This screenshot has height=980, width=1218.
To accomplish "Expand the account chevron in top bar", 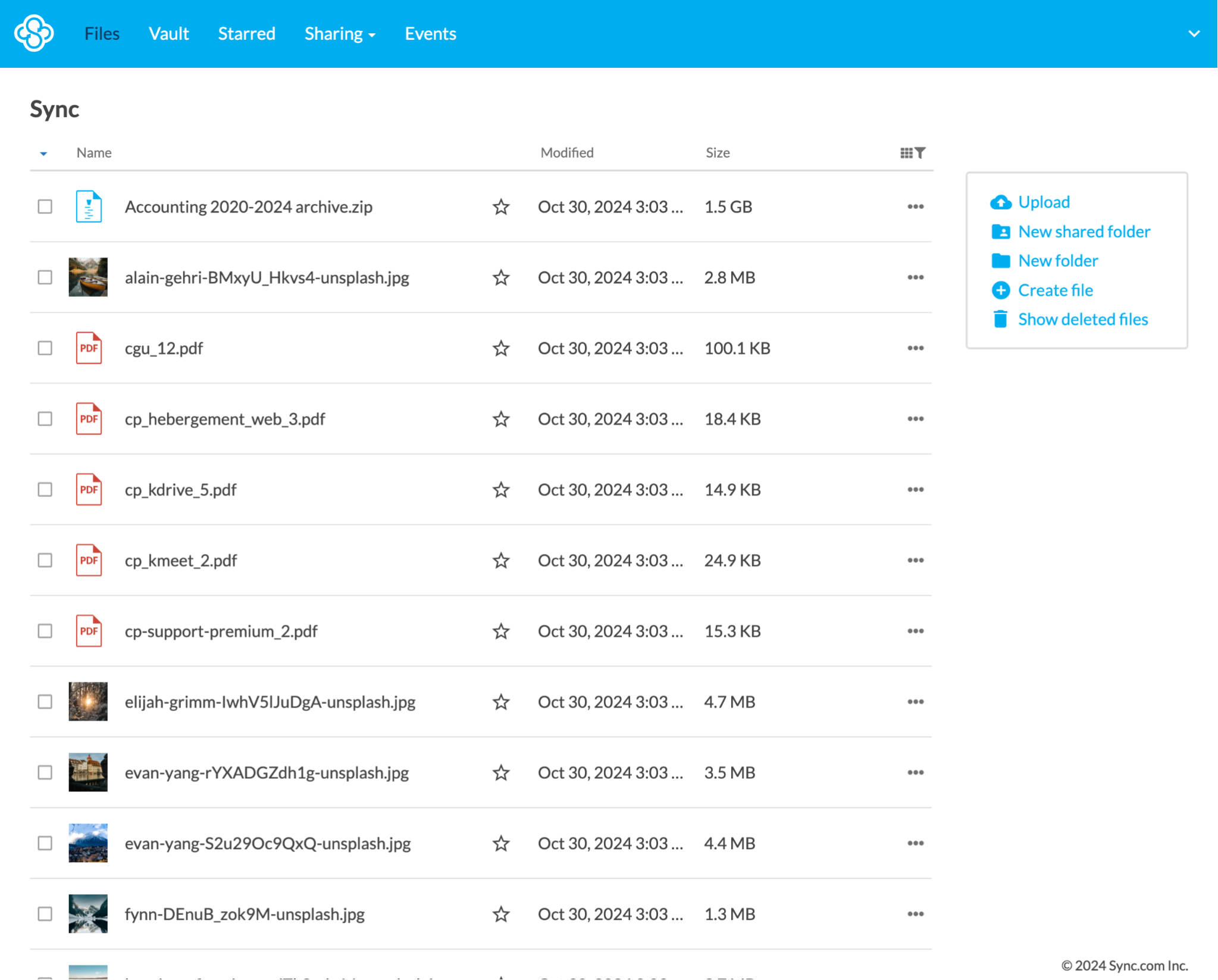I will (1194, 34).
